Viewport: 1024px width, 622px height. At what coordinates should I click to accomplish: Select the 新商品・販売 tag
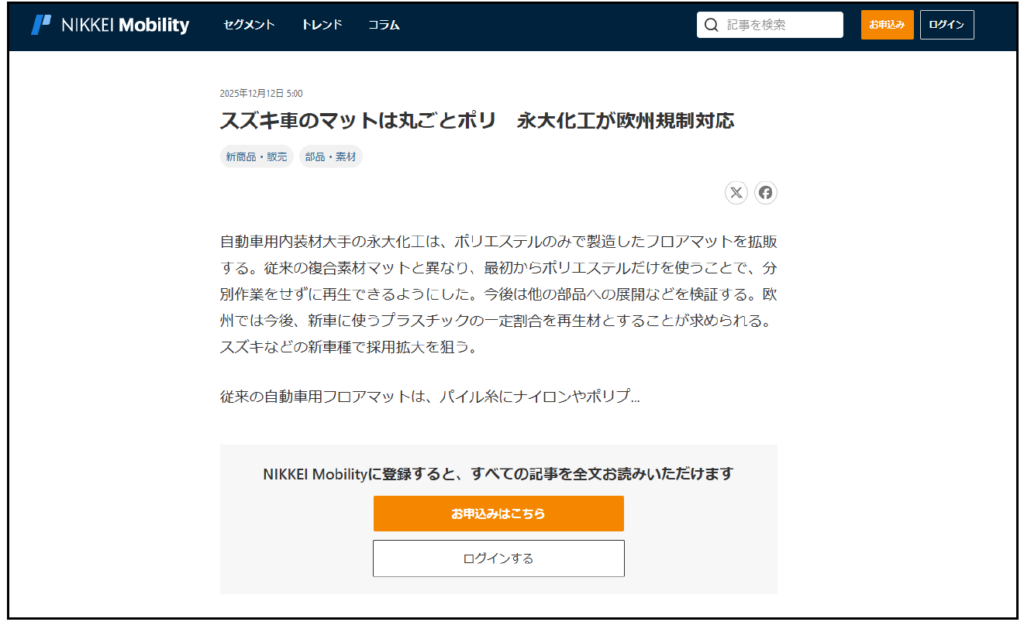(256, 157)
